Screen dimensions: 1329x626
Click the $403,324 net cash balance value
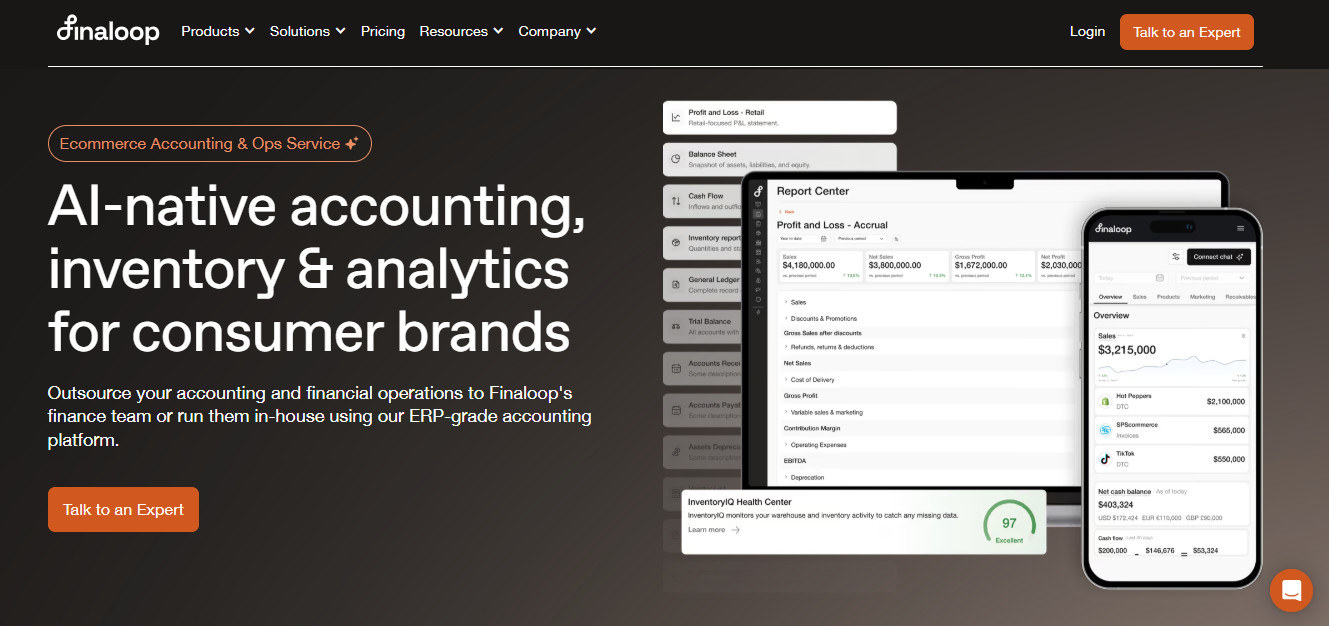point(1116,504)
